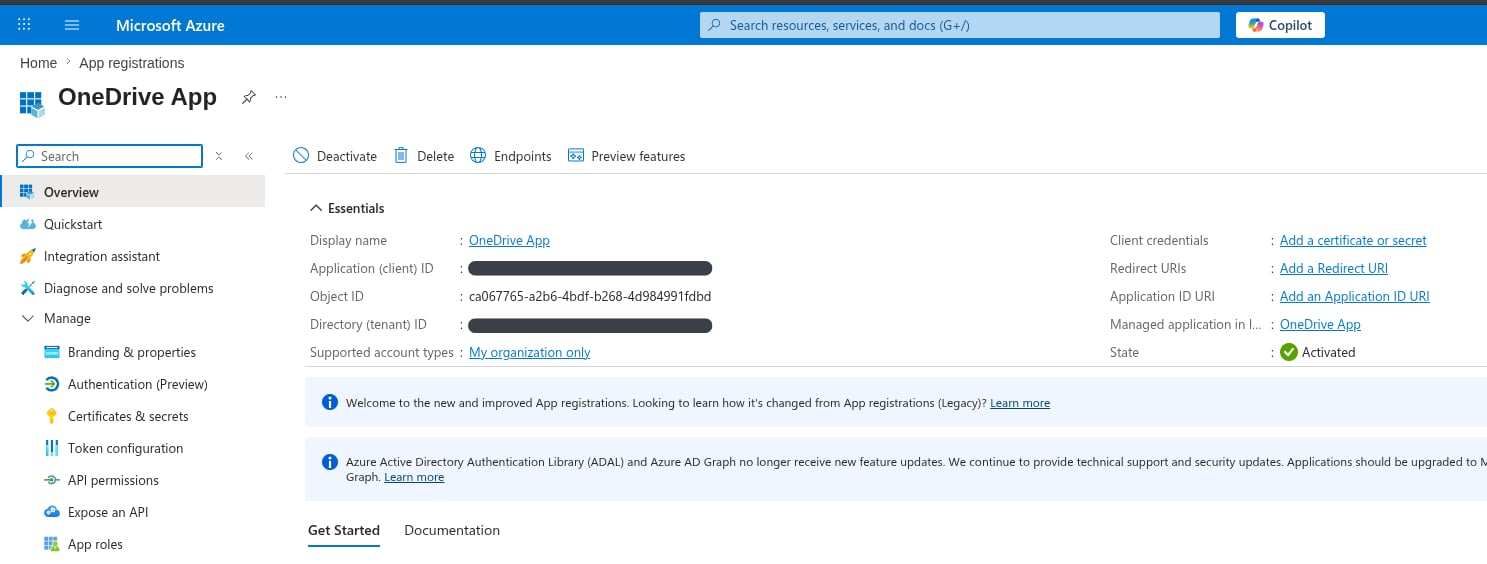This screenshot has height=564, width=1487.
Task: Click the Object ID value
Action: click(x=590, y=296)
